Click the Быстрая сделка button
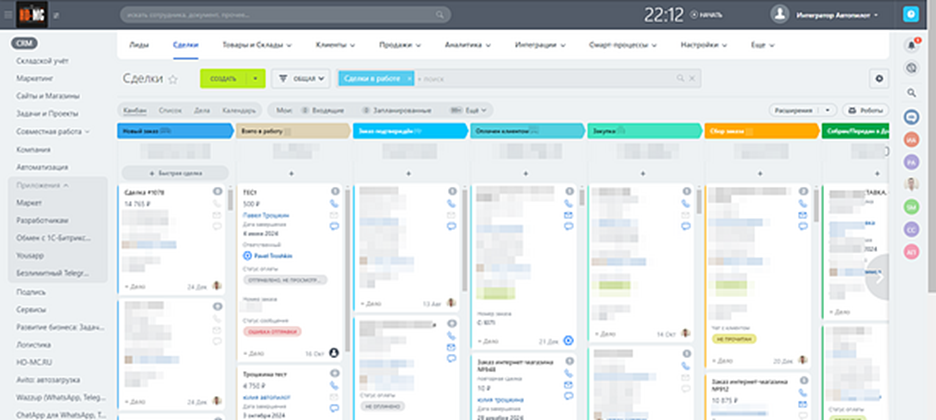The height and width of the screenshot is (420, 936). 174,173
